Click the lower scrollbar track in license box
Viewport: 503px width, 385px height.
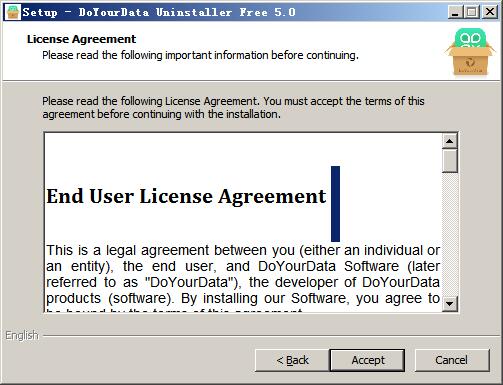[450, 234]
